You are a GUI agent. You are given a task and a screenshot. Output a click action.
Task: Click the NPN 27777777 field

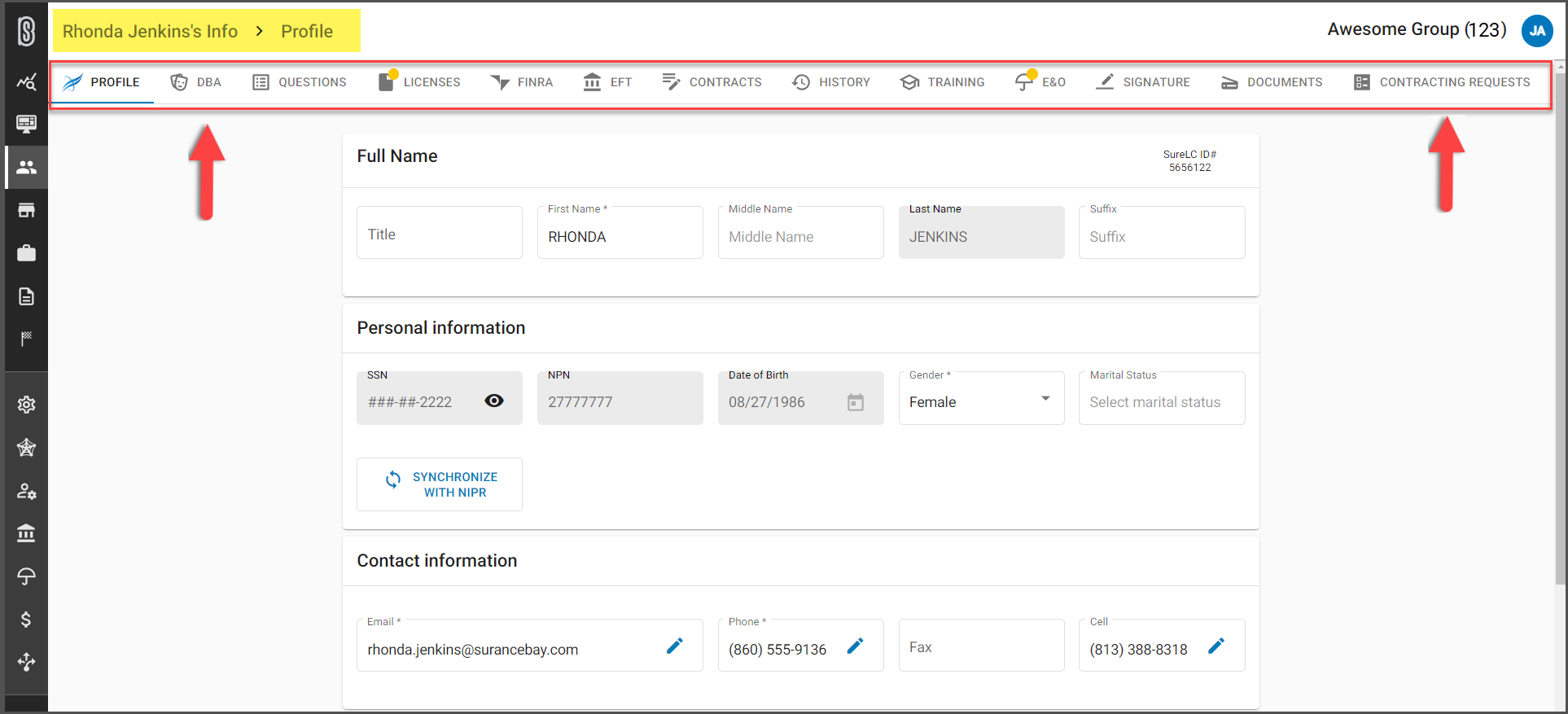620,398
